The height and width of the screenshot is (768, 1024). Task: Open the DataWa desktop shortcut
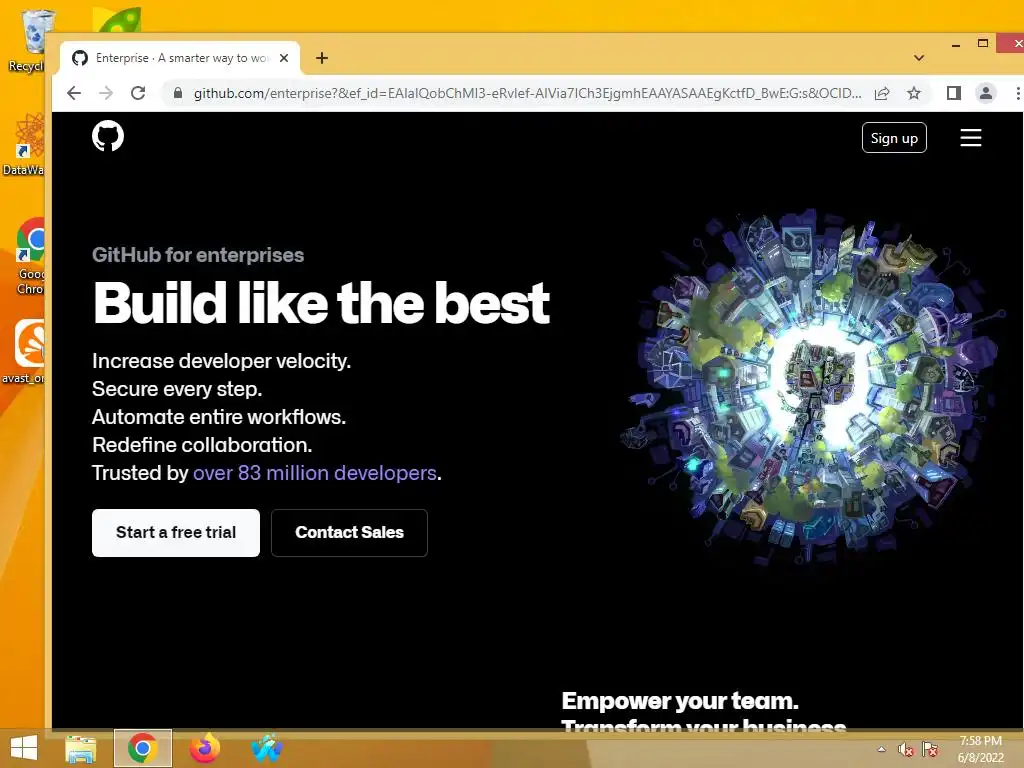coord(24,145)
